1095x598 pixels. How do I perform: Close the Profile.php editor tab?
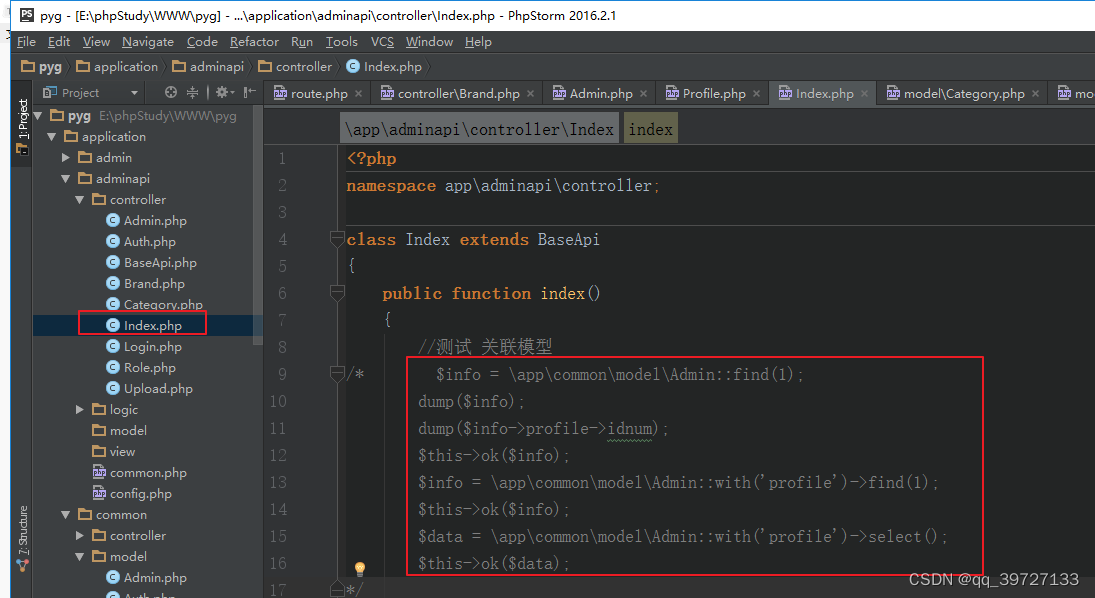(x=756, y=94)
